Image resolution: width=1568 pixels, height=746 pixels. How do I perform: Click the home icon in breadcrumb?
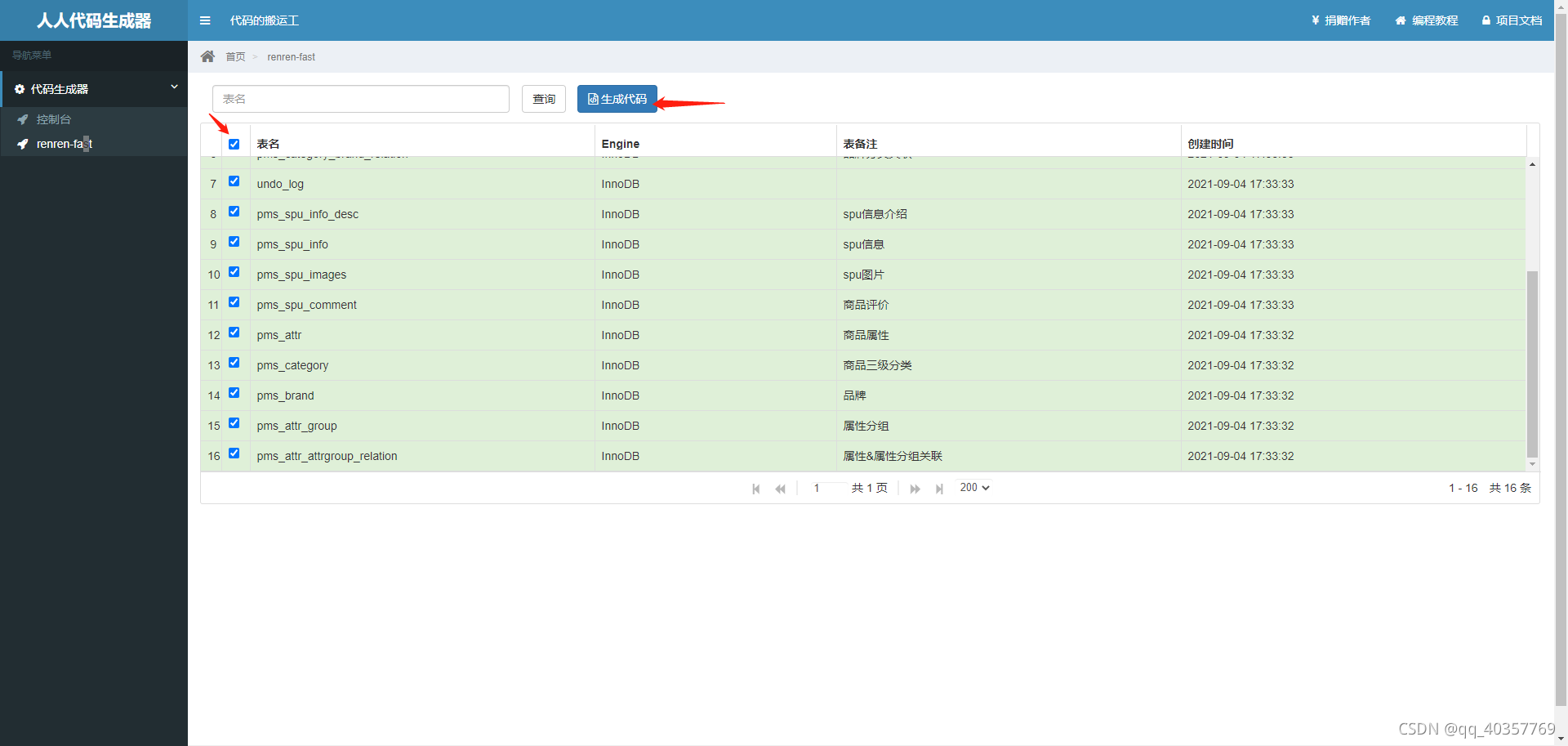click(207, 56)
